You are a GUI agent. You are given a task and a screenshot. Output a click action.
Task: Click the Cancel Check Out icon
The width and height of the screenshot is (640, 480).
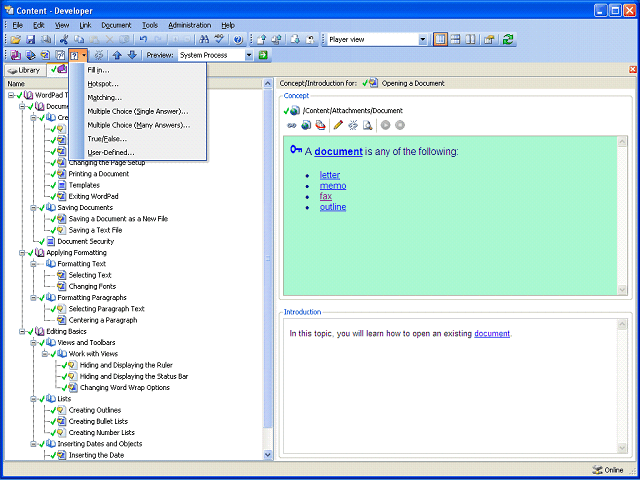tap(310, 40)
